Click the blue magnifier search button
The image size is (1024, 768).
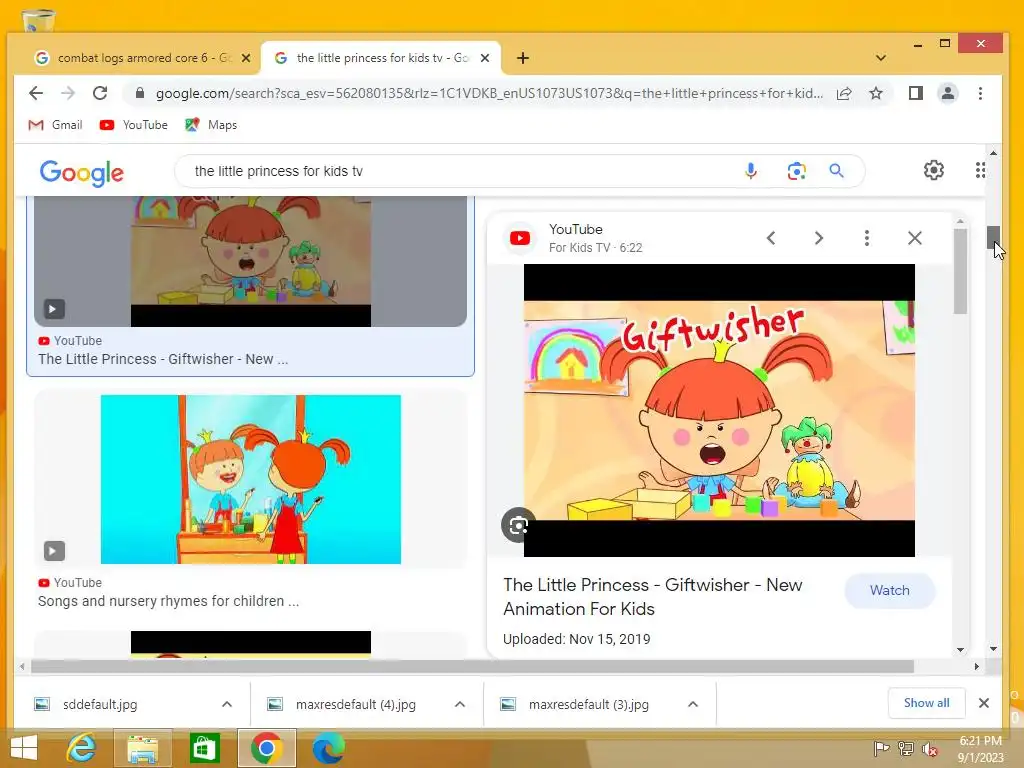pyautogui.click(x=837, y=171)
